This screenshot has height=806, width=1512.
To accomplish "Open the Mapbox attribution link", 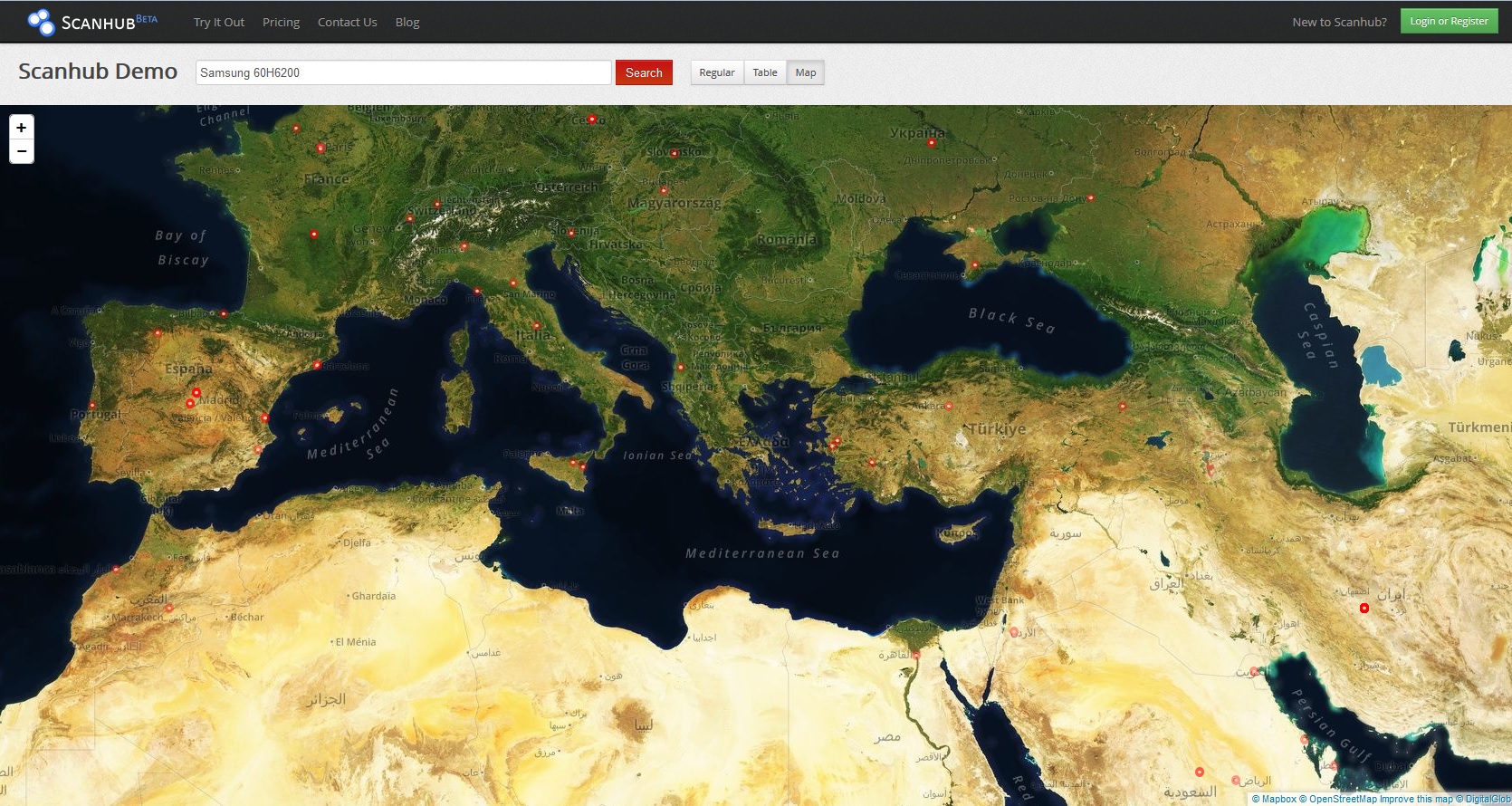I will click(1274, 799).
